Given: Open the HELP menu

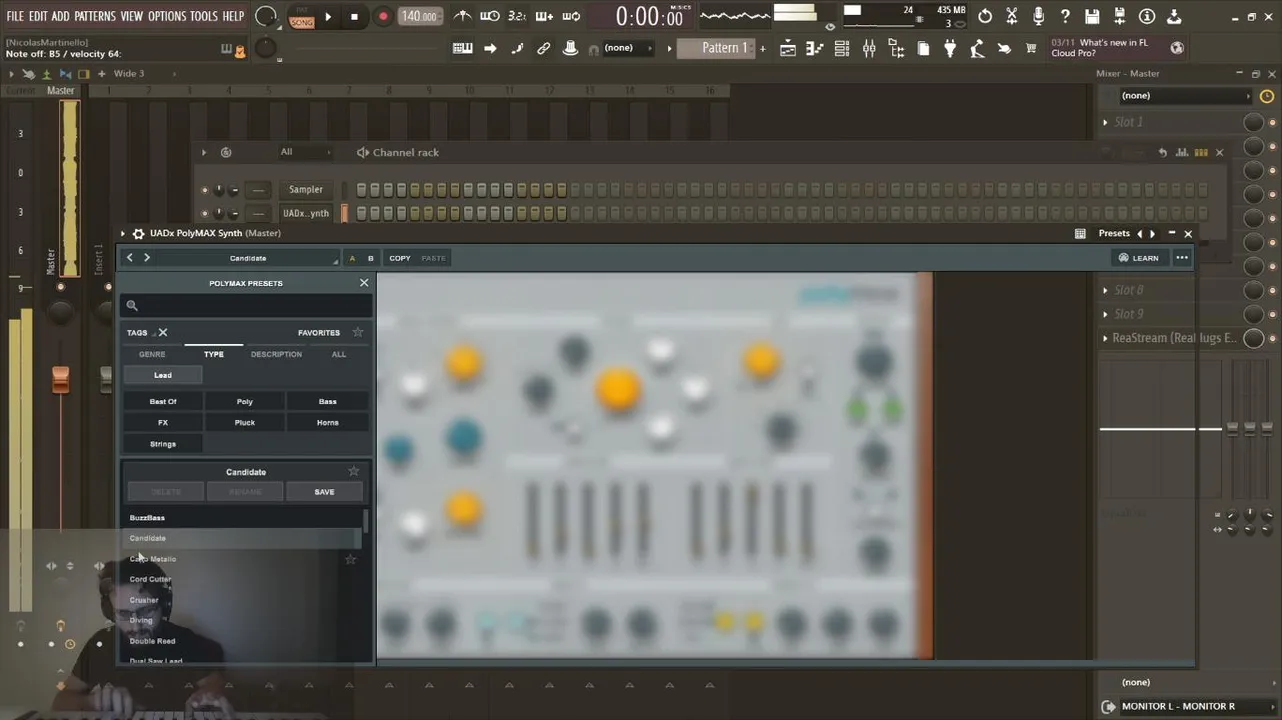Looking at the screenshot, I should point(233,16).
